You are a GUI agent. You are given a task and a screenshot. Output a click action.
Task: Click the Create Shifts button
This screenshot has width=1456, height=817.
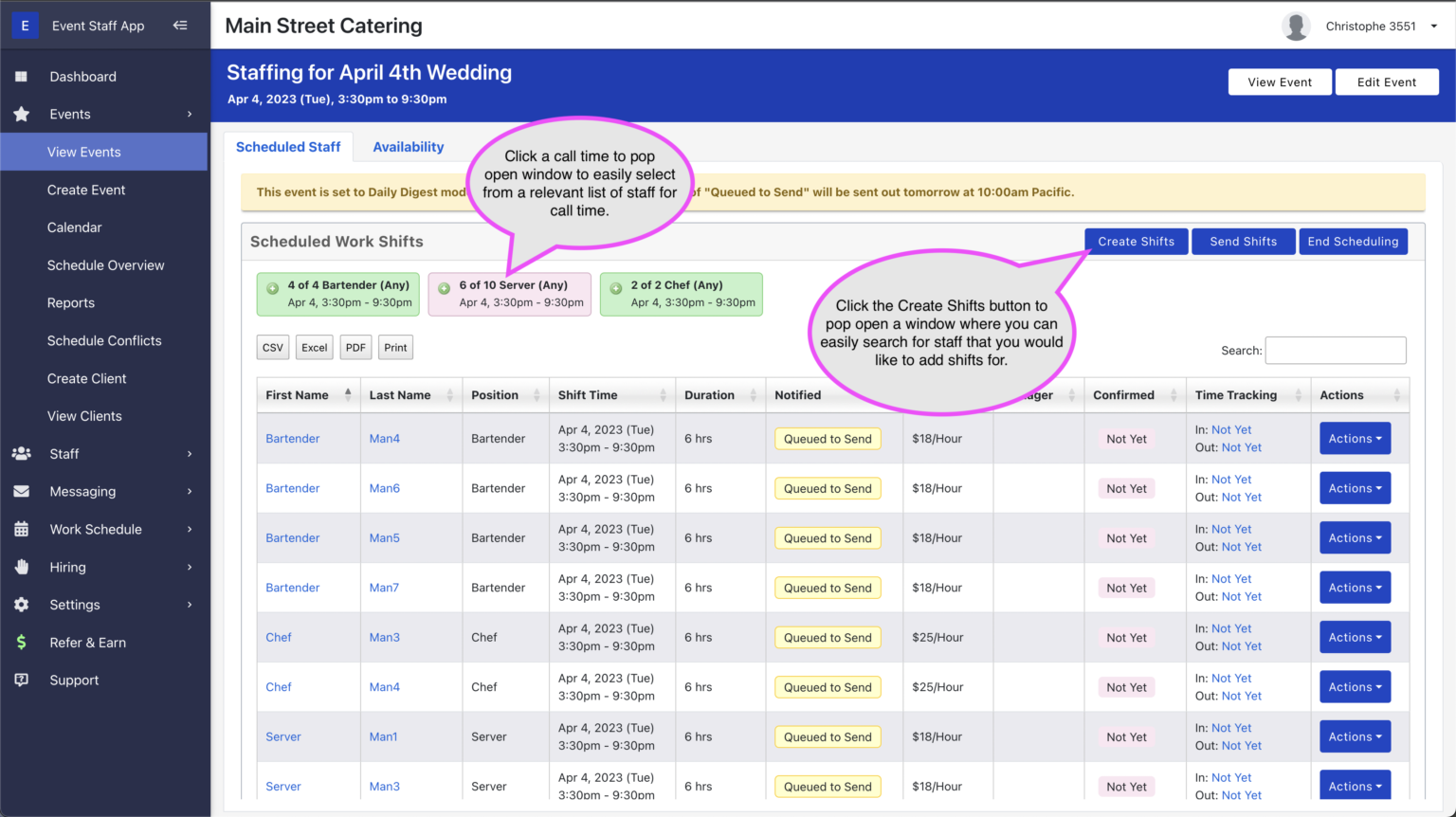1136,241
